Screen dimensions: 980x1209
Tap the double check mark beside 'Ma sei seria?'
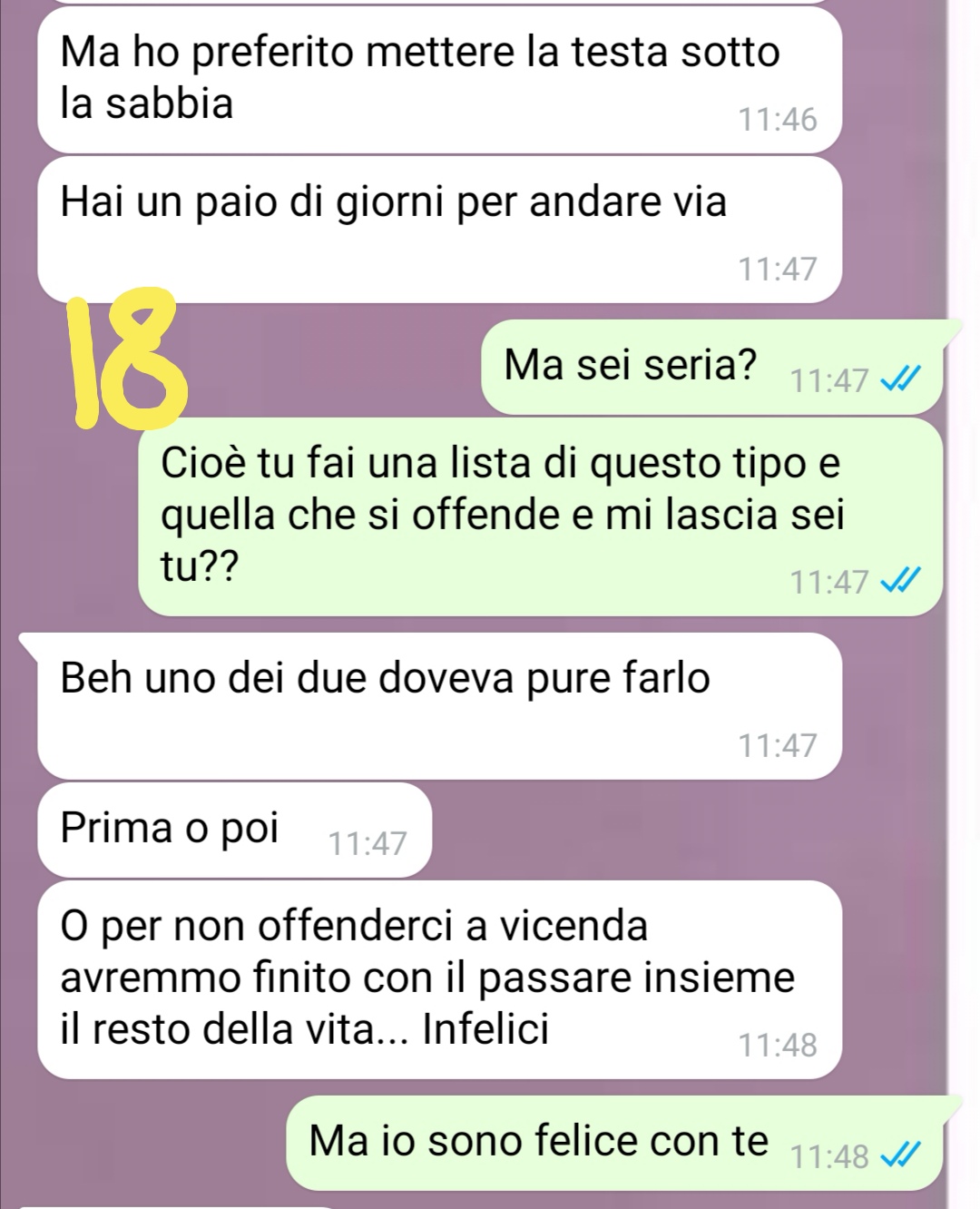pyautogui.click(x=902, y=379)
